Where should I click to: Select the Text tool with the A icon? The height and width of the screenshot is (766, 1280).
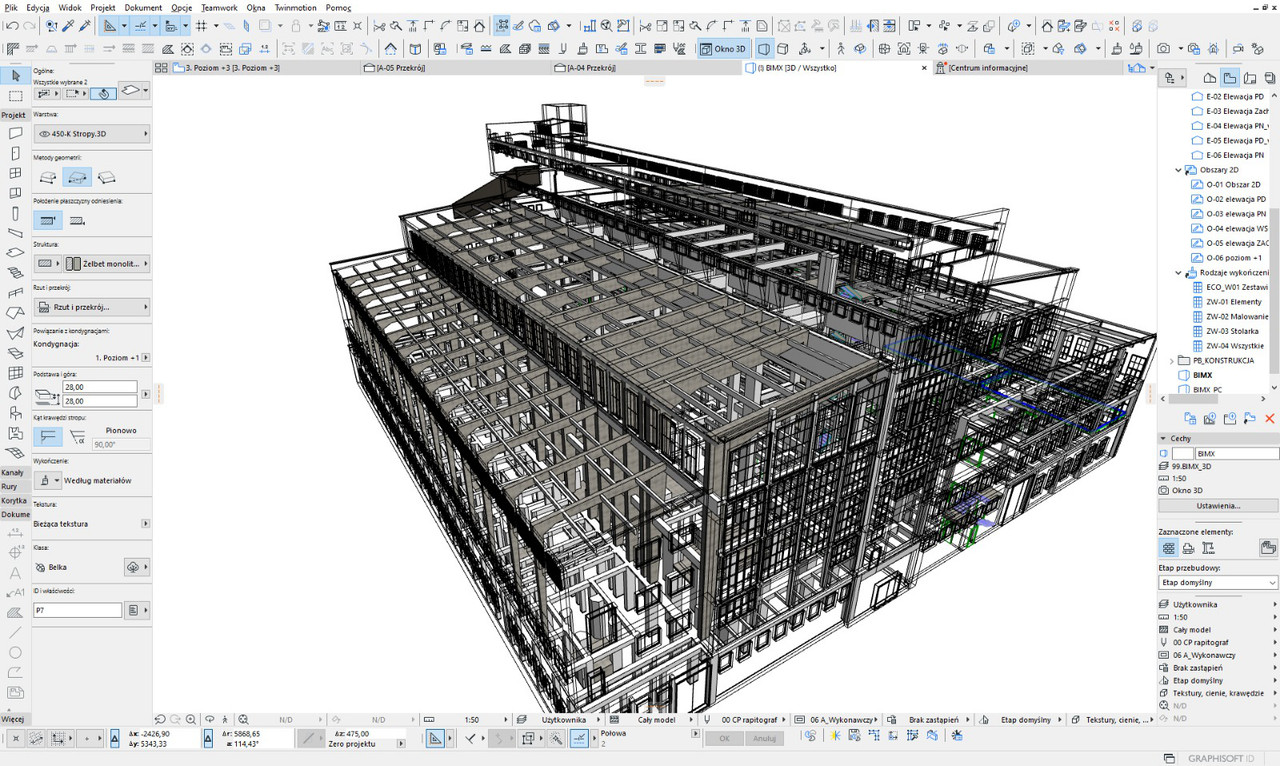click(15, 573)
